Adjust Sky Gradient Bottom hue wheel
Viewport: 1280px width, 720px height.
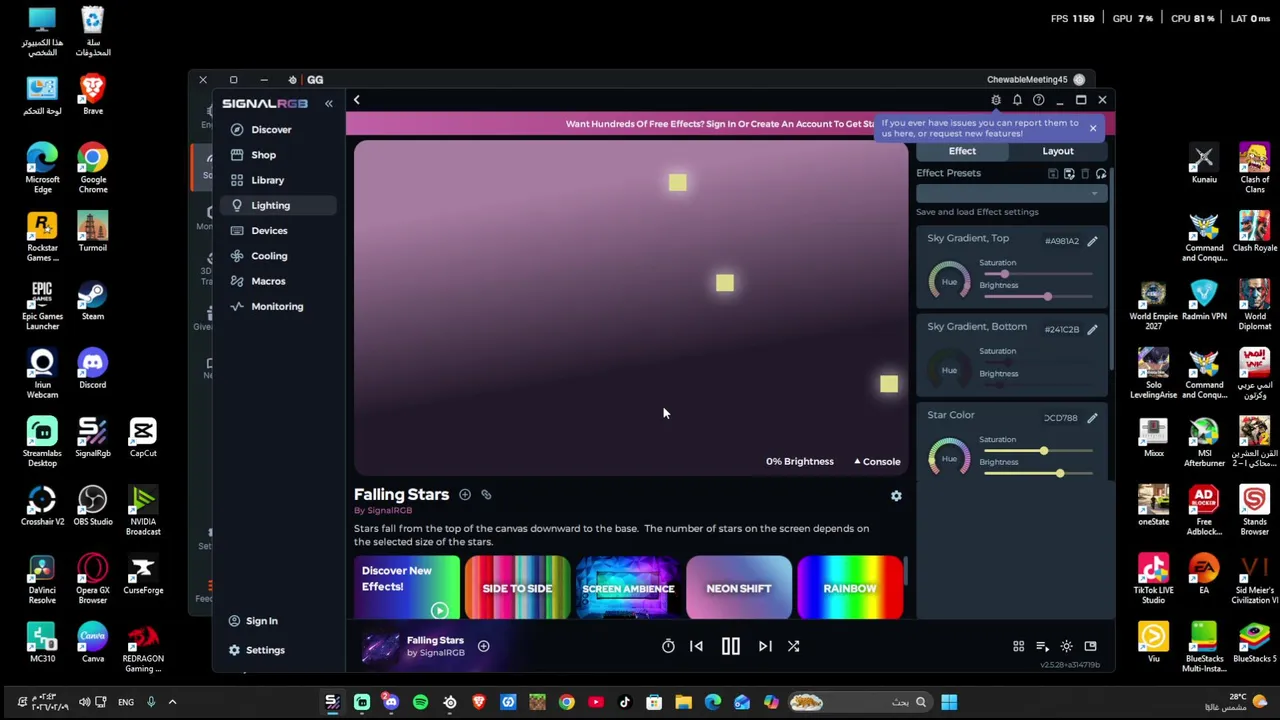tap(949, 370)
